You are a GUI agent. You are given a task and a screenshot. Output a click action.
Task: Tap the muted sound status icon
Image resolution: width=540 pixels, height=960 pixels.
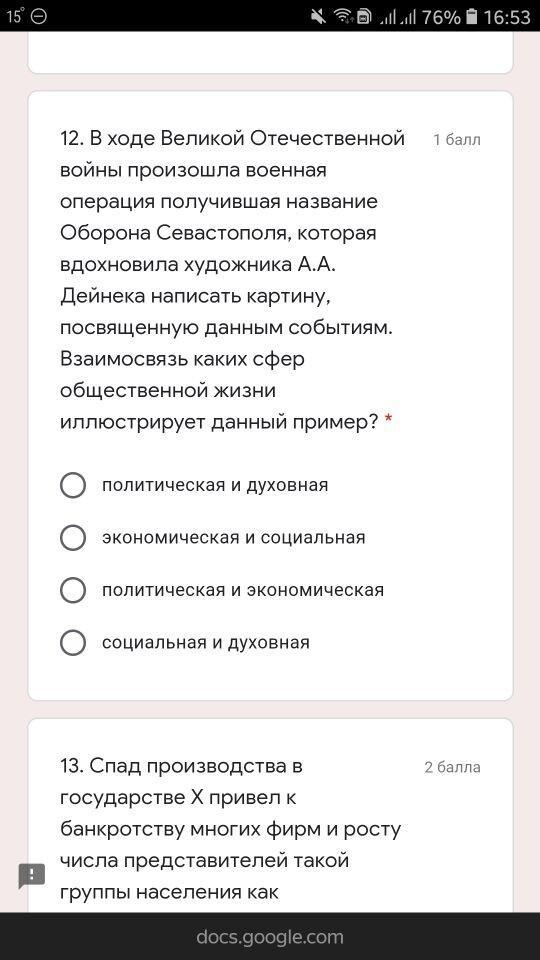click(318, 17)
